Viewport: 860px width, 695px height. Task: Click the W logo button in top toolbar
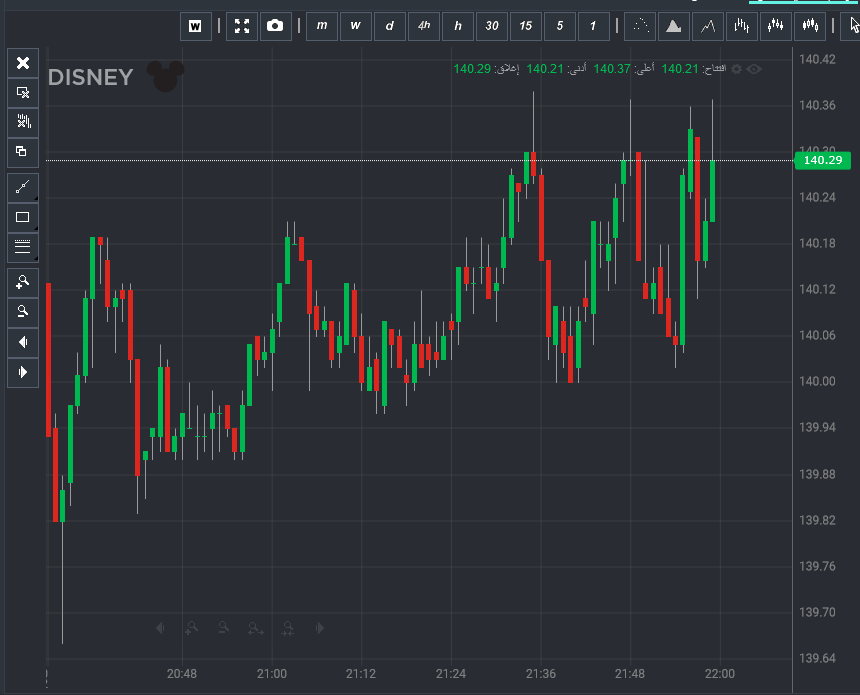click(x=196, y=26)
